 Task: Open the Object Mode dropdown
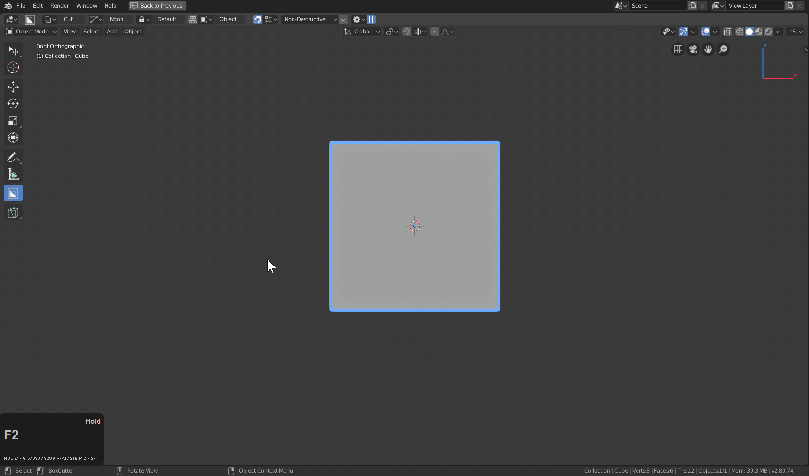(31, 32)
